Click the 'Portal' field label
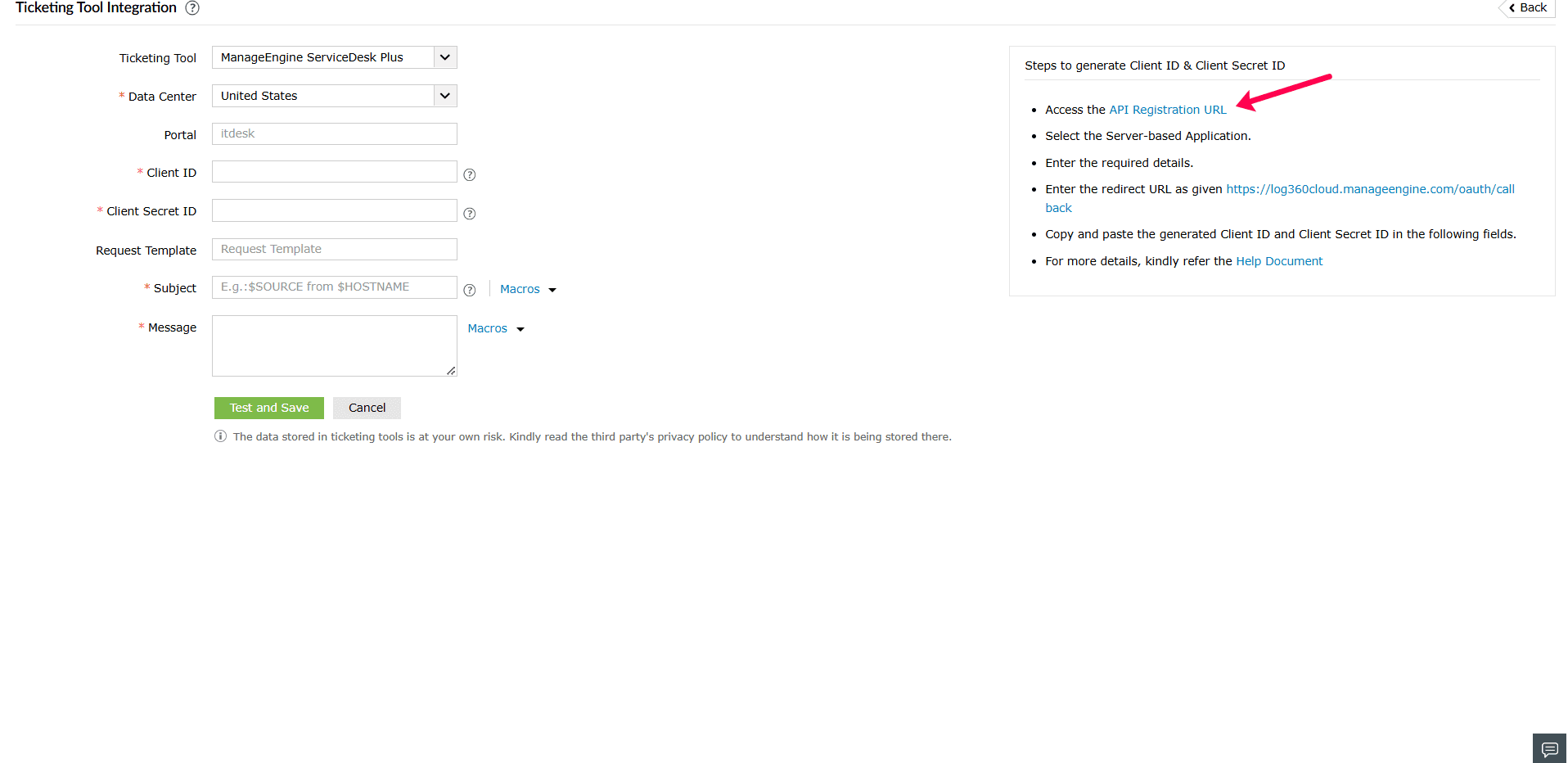Screen dimensions: 1568x763 pyautogui.click(x=180, y=135)
